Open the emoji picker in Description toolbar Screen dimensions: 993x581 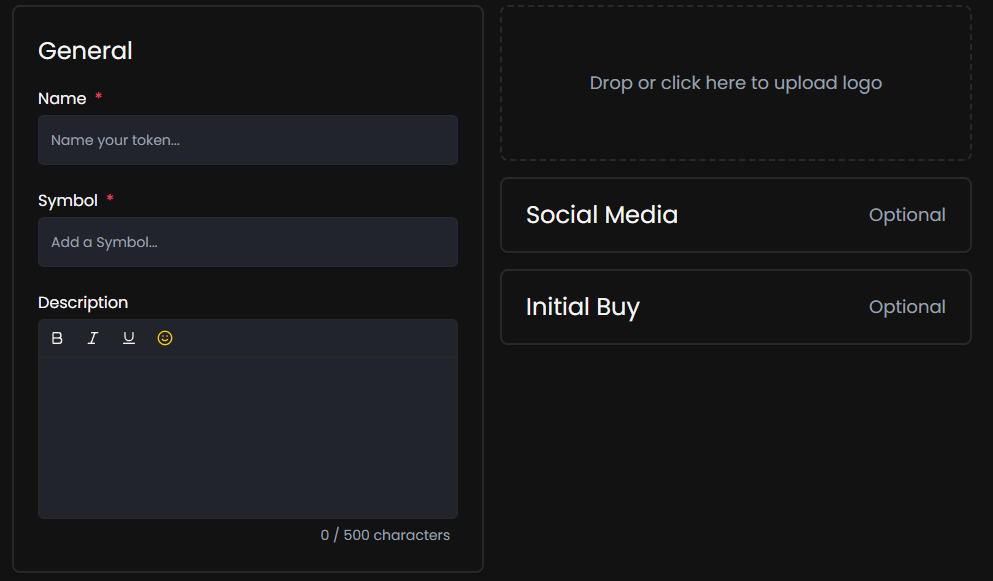pyautogui.click(x=165, y=338)
